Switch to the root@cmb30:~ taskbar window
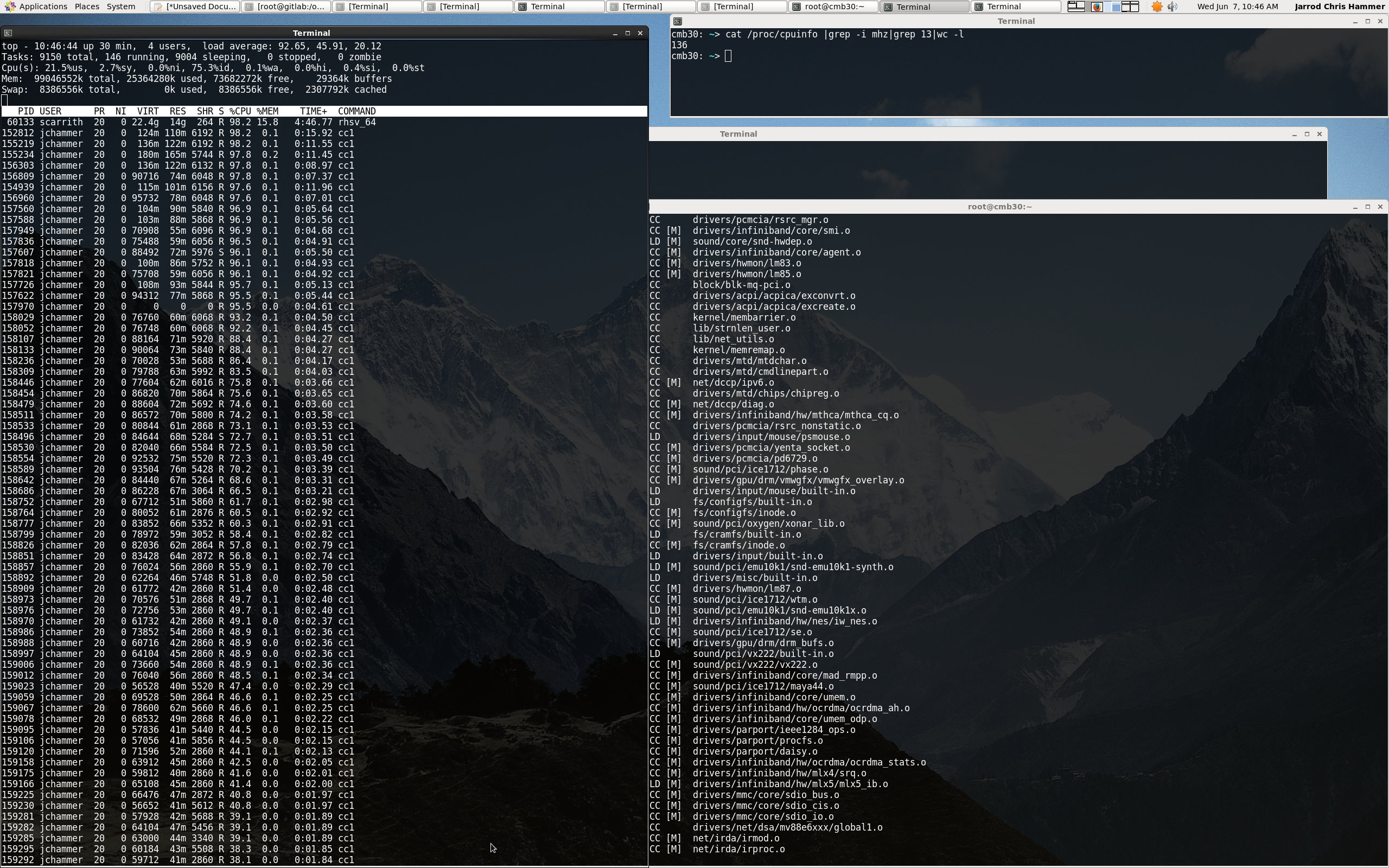 pos(833,7)
